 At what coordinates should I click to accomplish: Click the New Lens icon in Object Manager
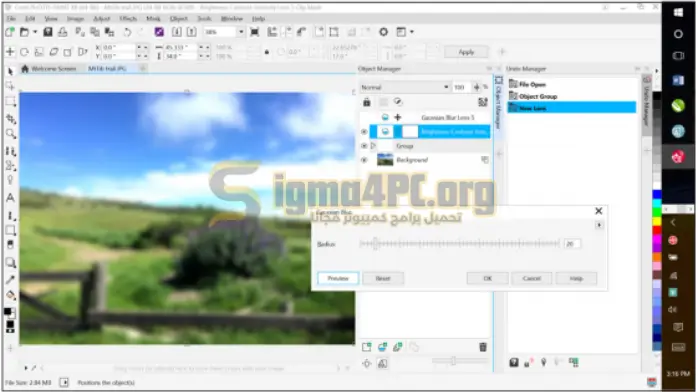382,347
